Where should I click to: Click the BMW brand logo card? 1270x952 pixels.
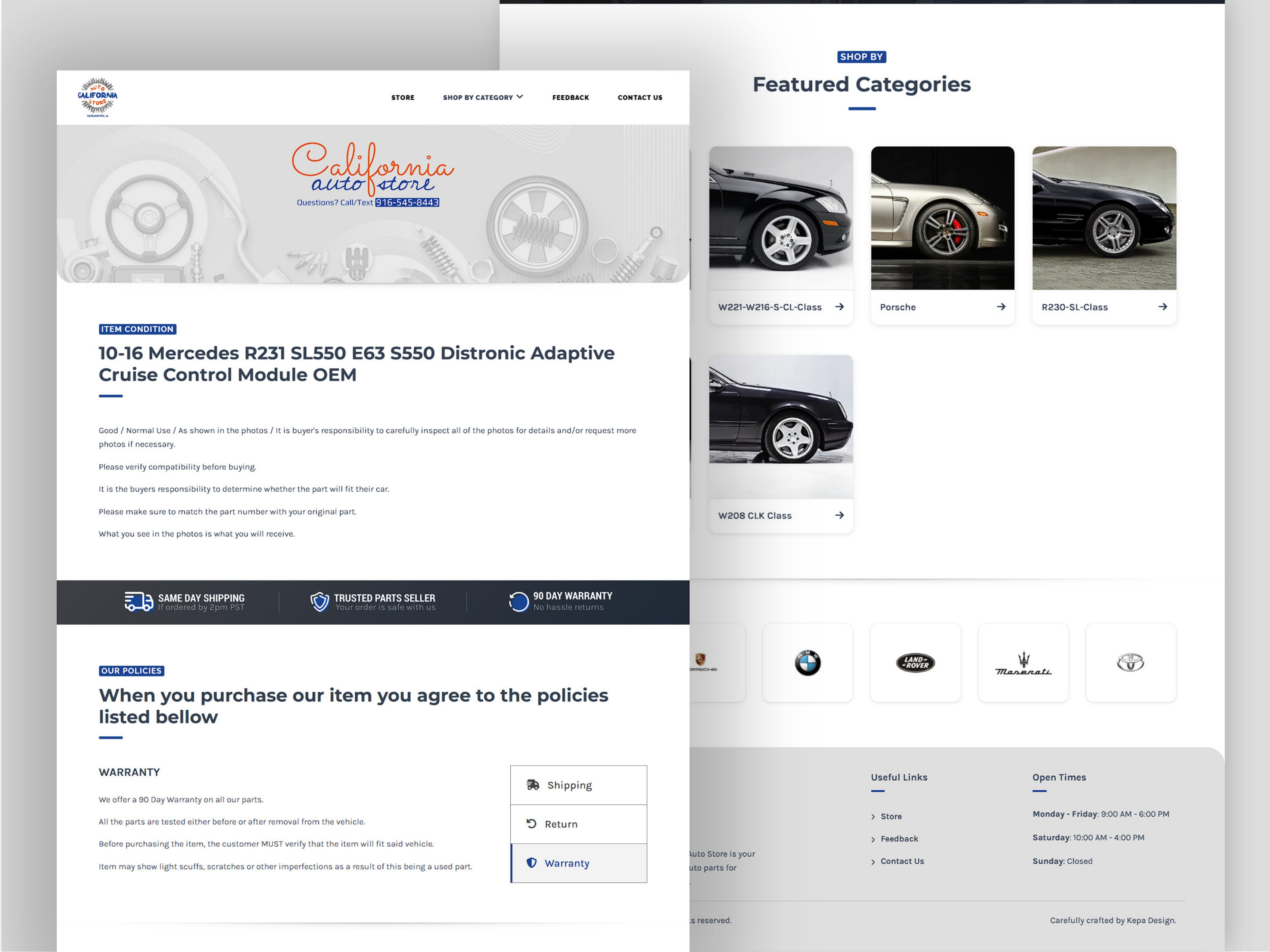(807, 663)
